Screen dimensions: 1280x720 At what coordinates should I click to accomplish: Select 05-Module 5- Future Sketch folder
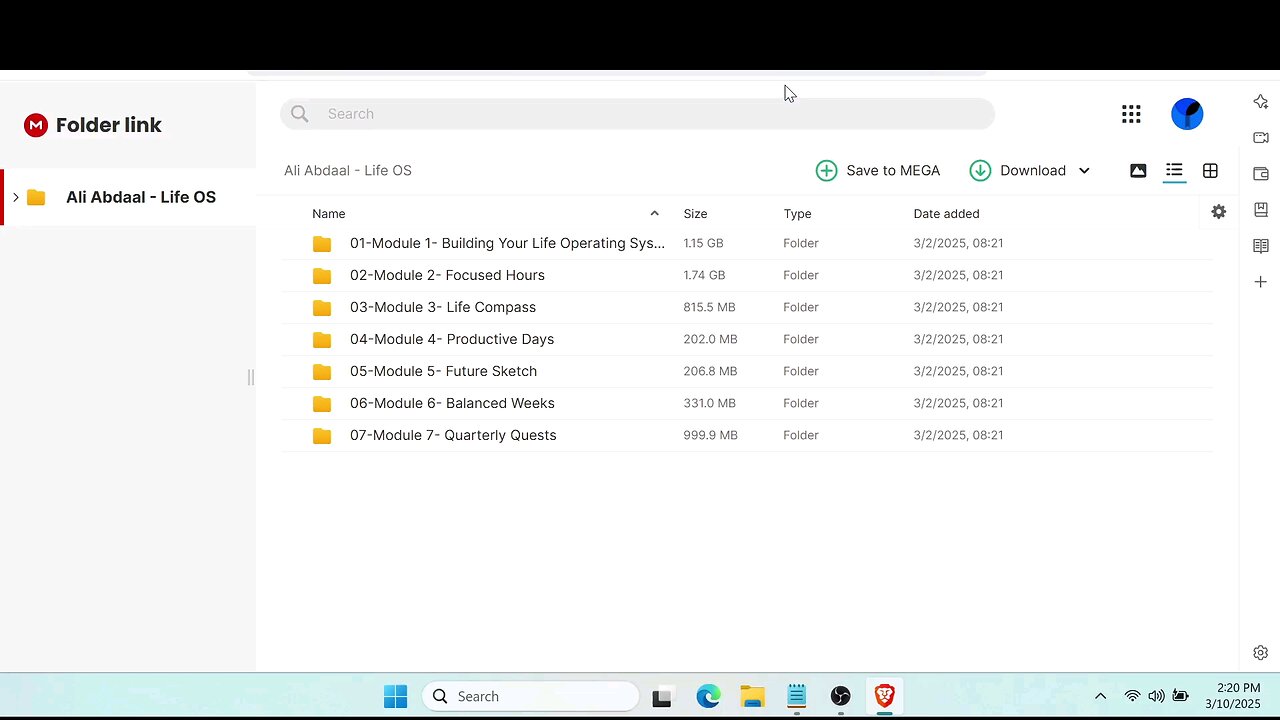pyautogui.click(x=747, y=371)
